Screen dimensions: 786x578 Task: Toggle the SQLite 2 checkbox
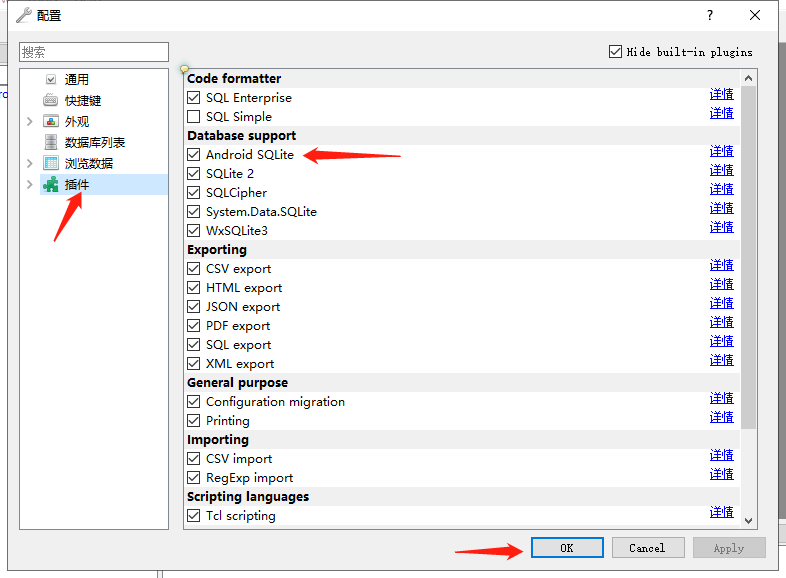193,173
